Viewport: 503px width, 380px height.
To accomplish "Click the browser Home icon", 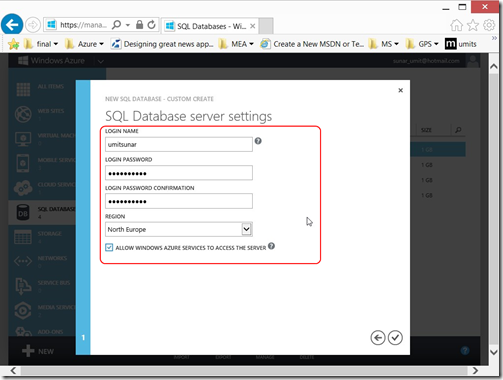I will pos(456,25).
